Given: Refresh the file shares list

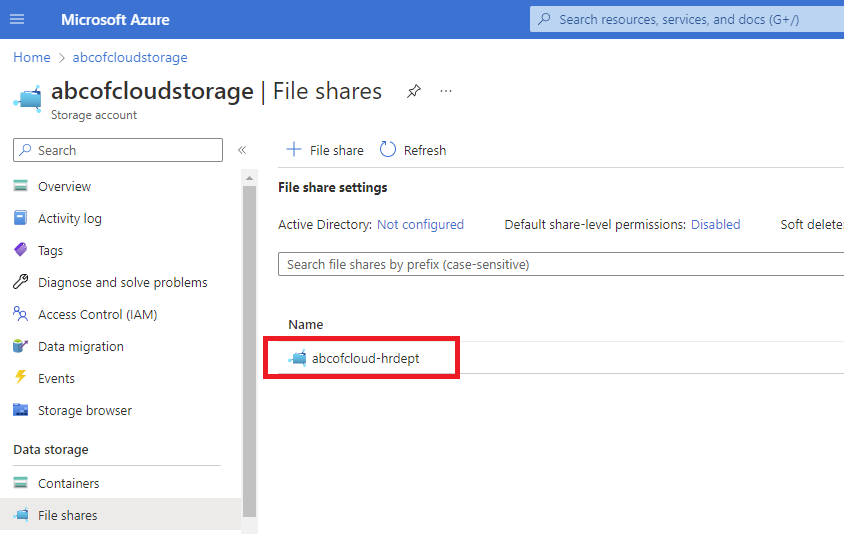Looking at the screenshot, I should click(413, 150).
